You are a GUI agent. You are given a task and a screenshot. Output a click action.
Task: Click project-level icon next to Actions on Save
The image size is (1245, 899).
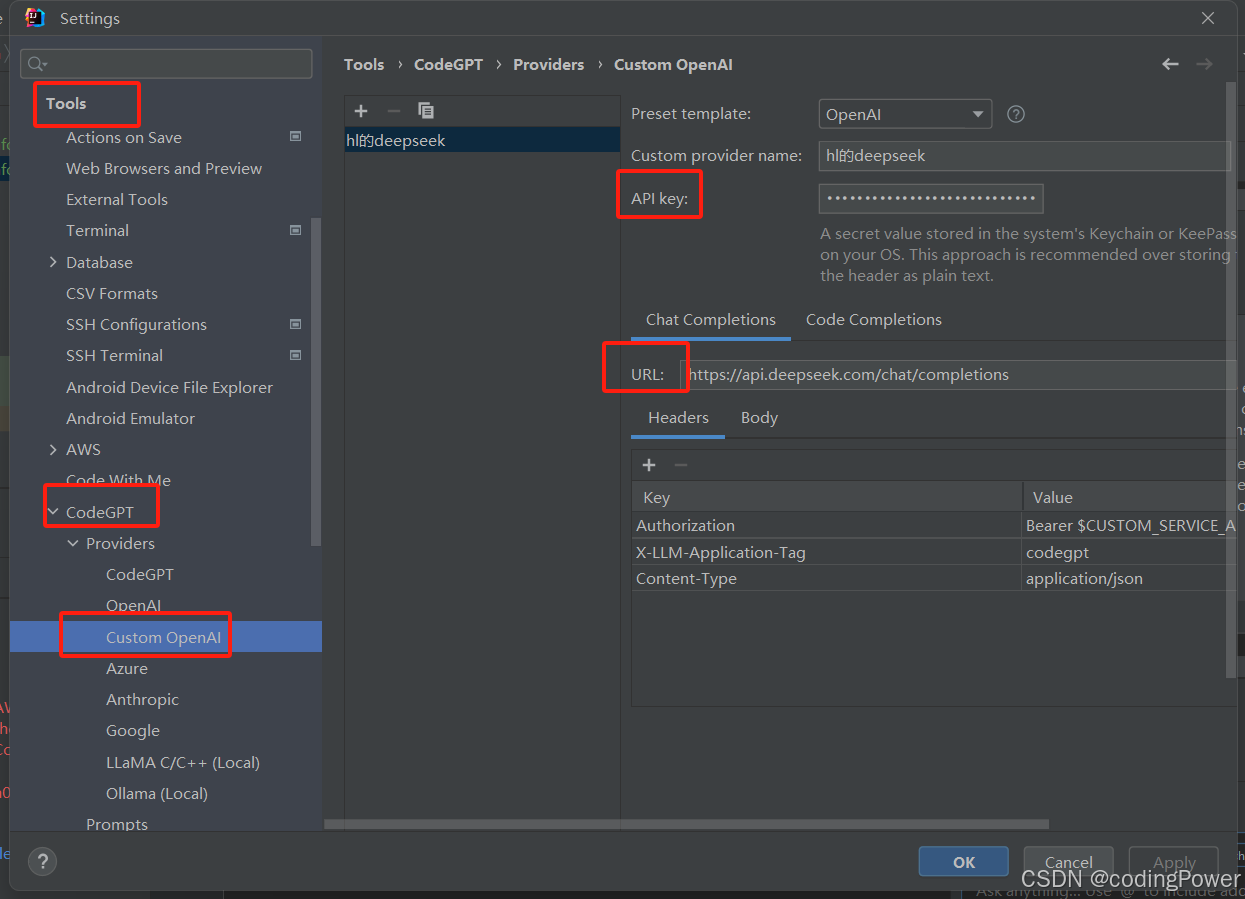pyautogui.click(x=295, y=136)
